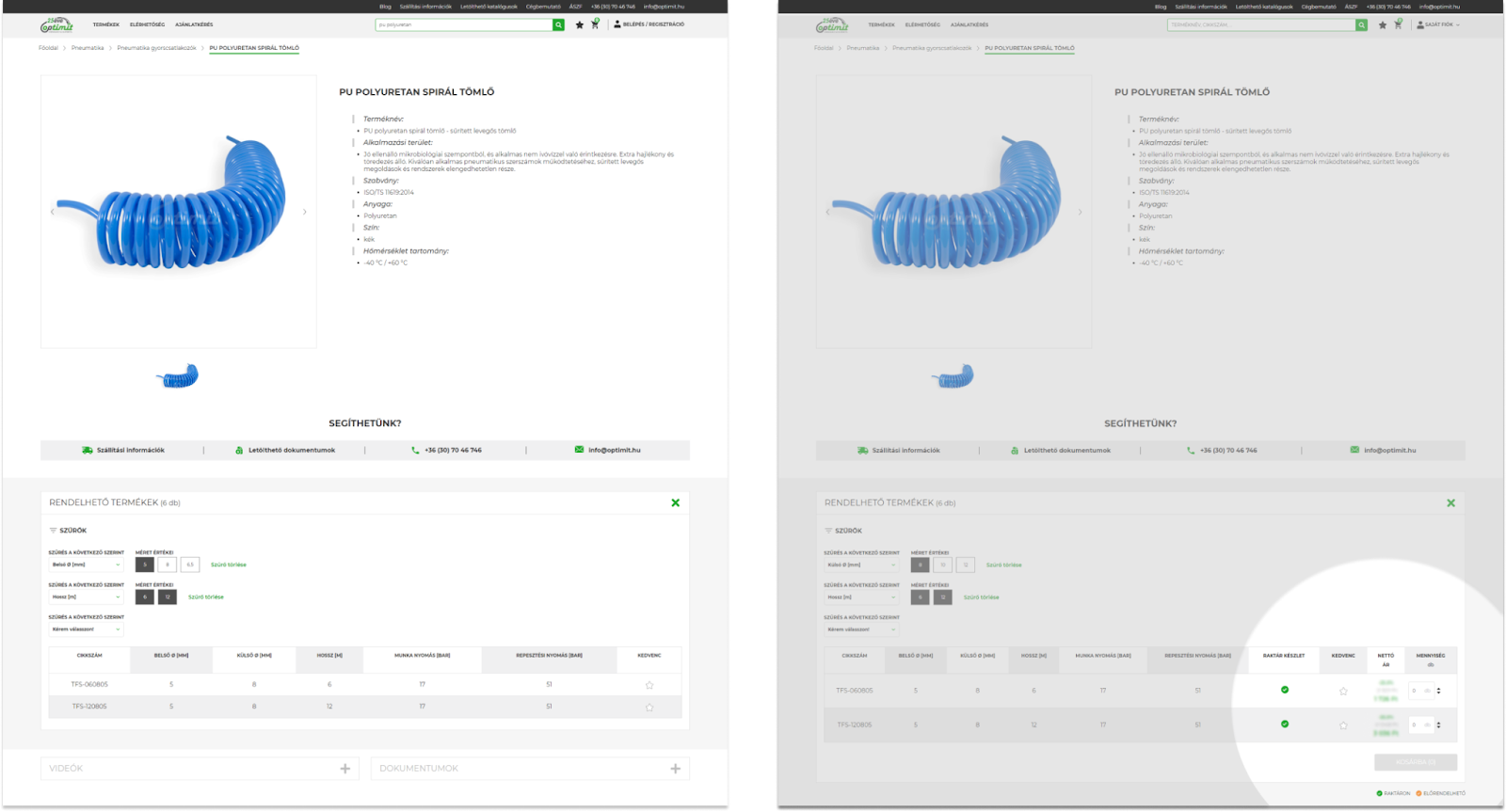Viewport: 1506px width, 812px height.
Task: Favorite TFS-120805 star on right page
Action: coord(1343,724)
